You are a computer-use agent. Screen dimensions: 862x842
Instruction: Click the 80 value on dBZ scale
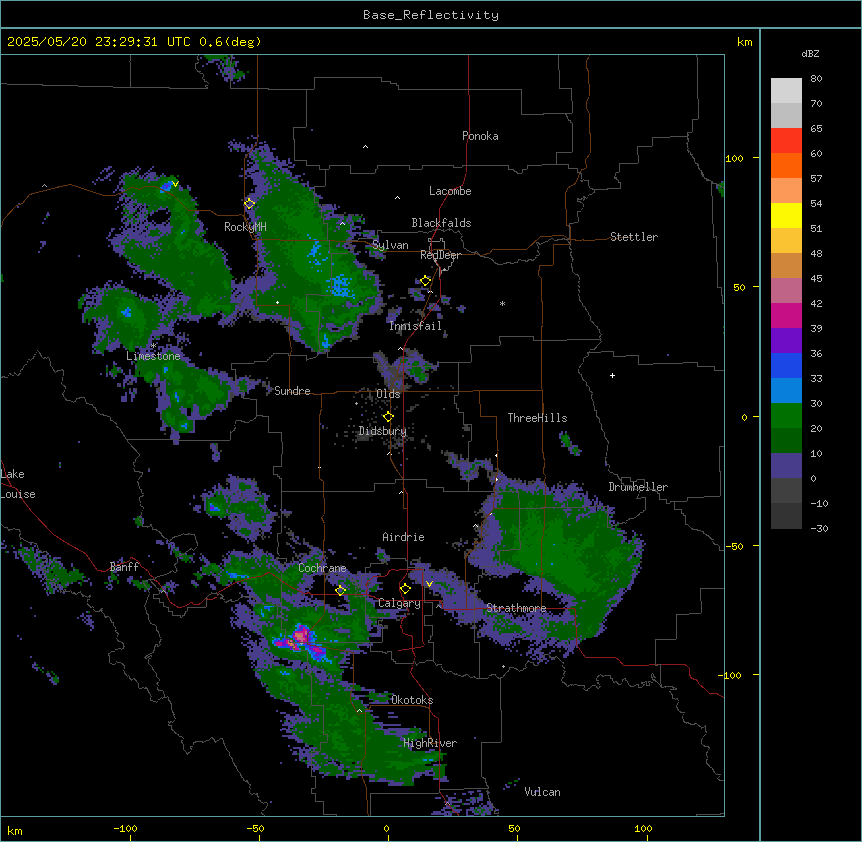[816, 79]
